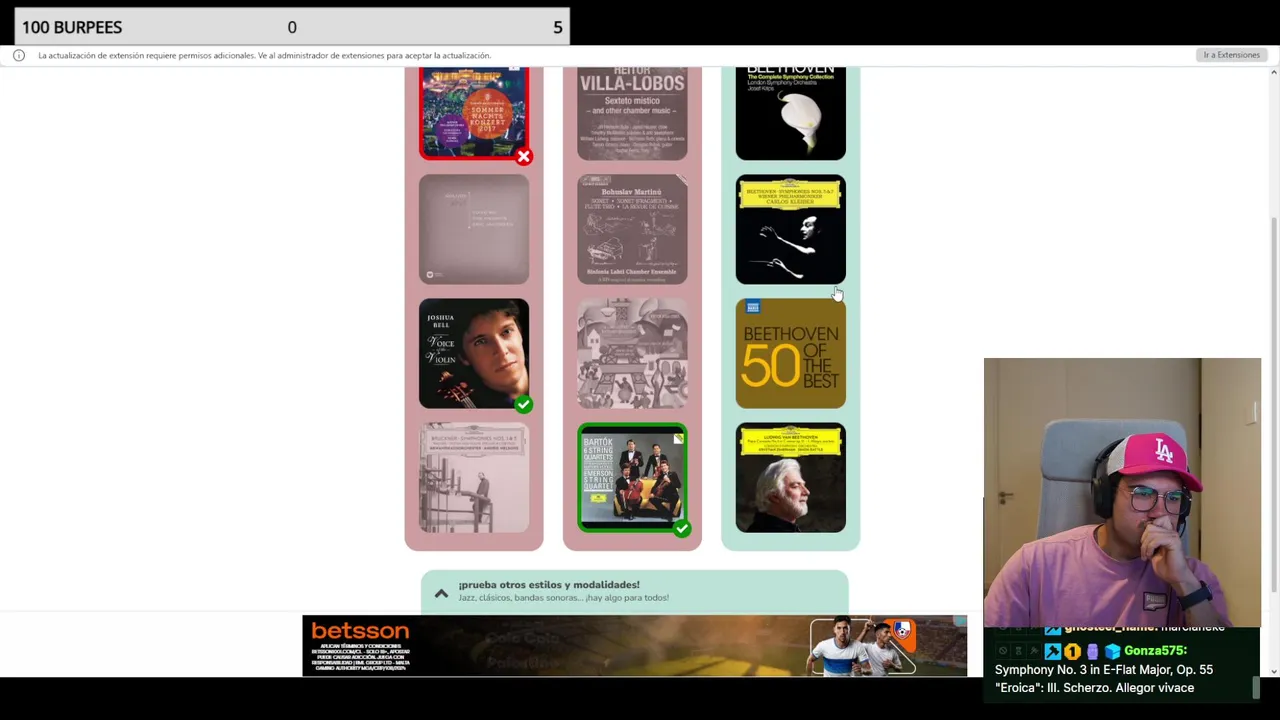This screenshot has width=1280, height=720.
Task: Click the green checkmark on Bartók String Quartets album
Action: (681, 528)
